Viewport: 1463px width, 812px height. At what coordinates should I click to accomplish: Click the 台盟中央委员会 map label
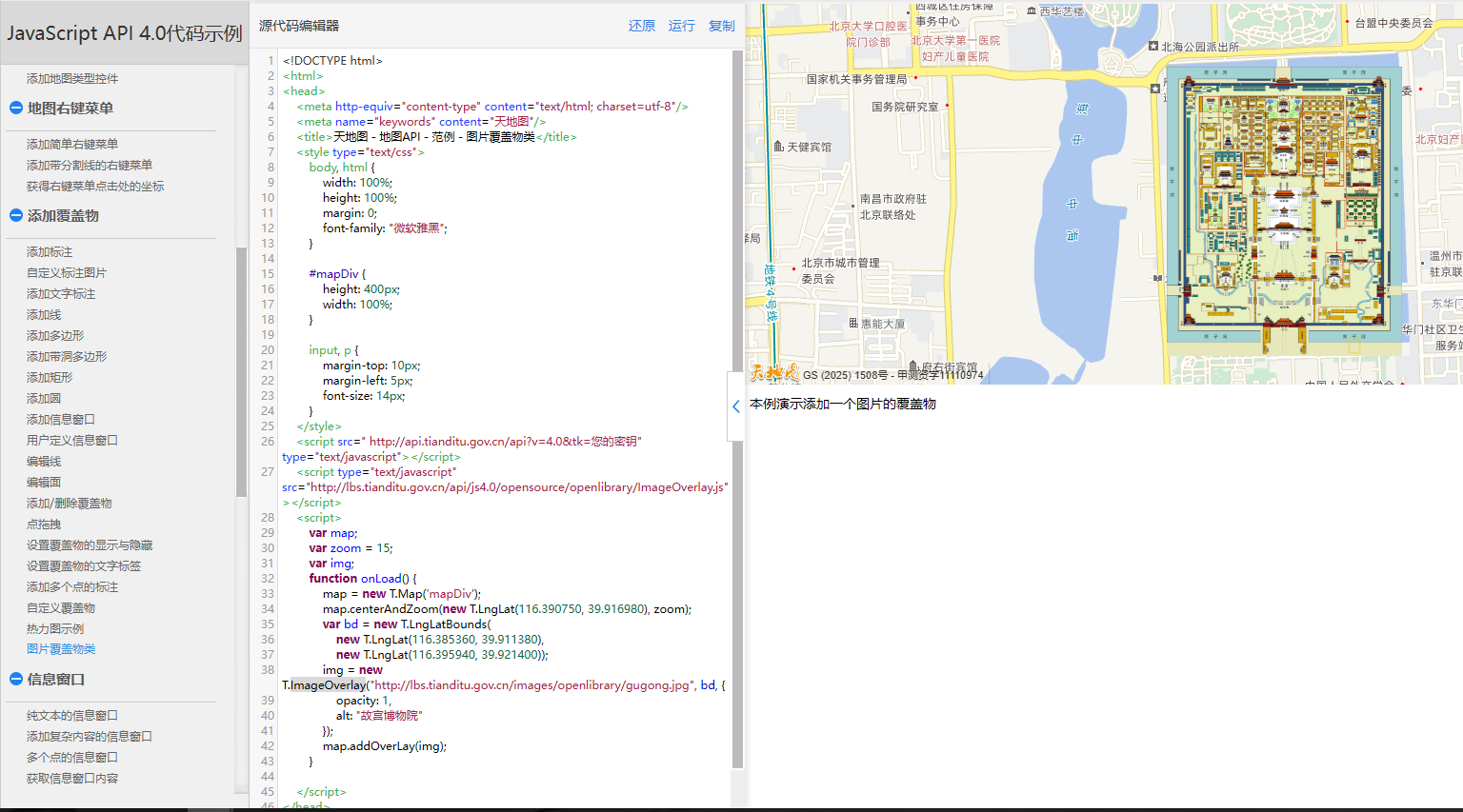tap(1393, 23)
